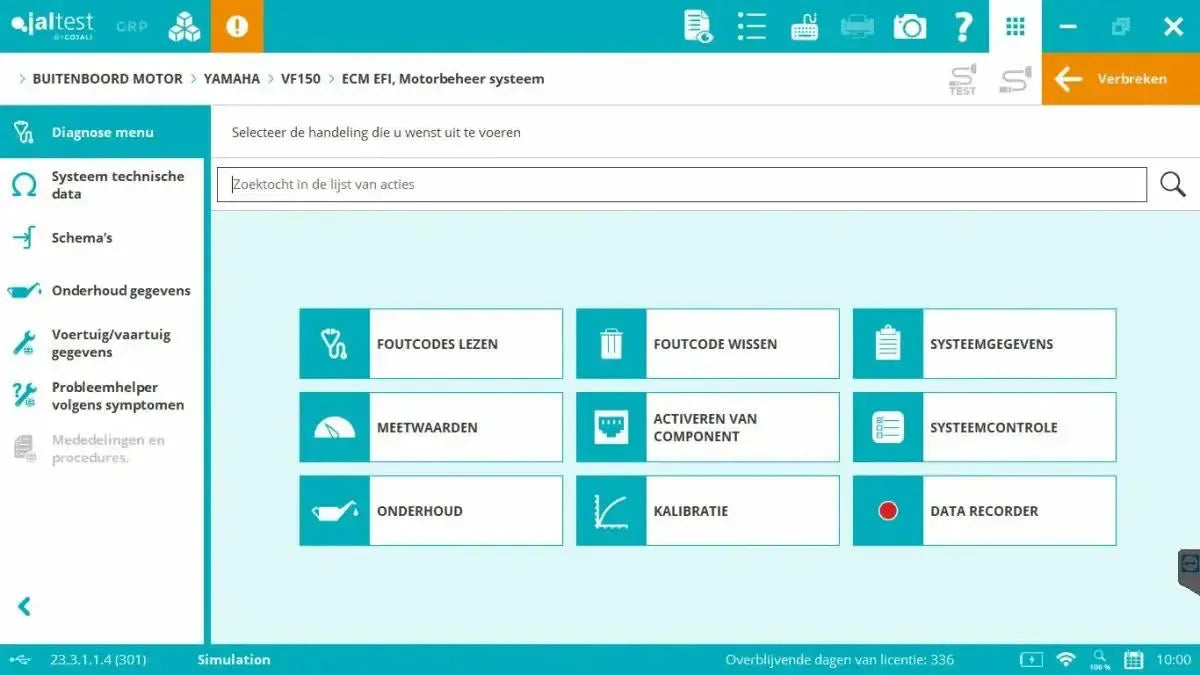This screenshot has width=1200, height=675.
Task: Click the applications grid icon
Action: click(1015, 26)
